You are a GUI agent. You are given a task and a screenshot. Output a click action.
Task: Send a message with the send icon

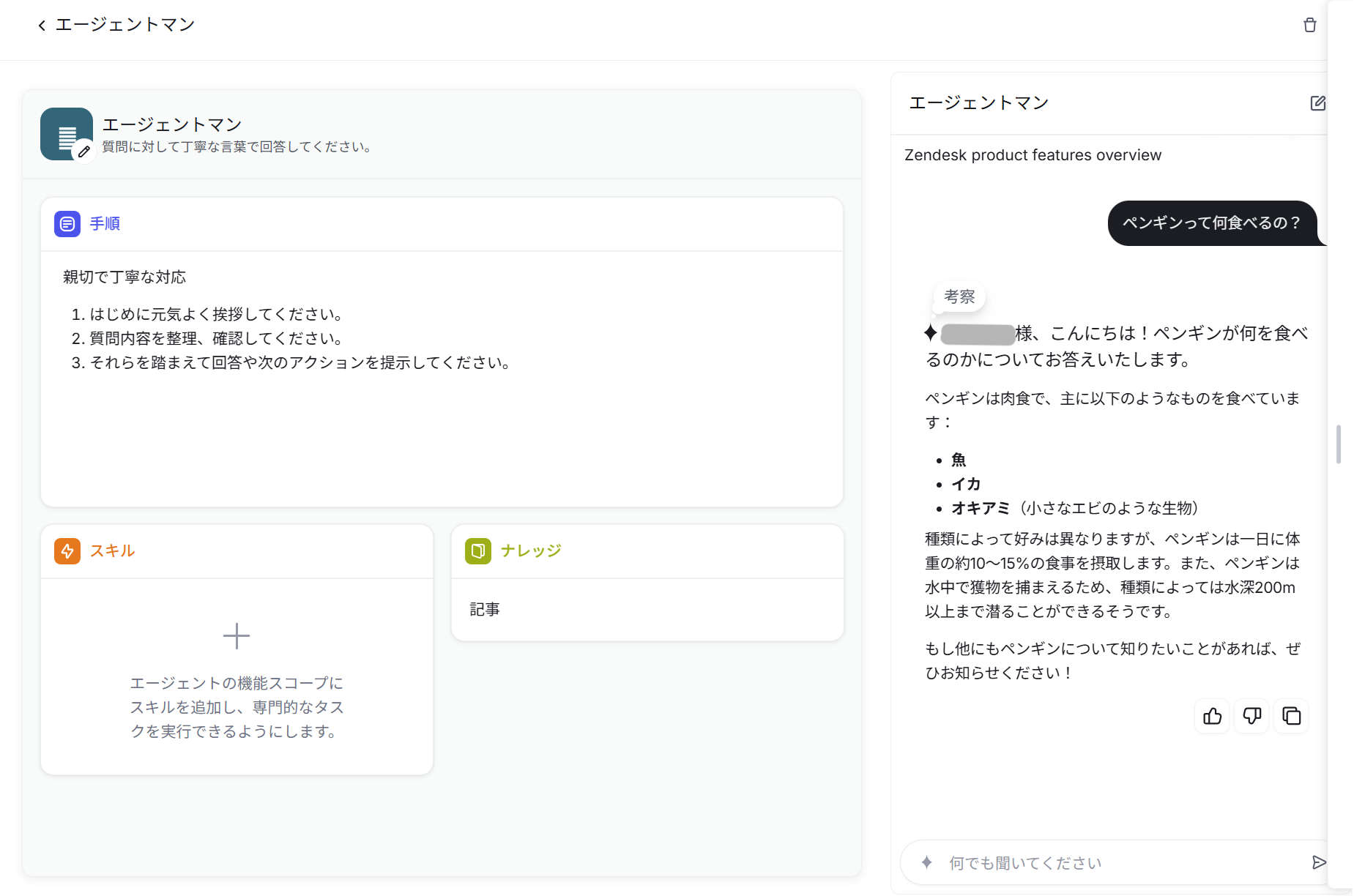pyautogui.click(x=1320, y=862)
